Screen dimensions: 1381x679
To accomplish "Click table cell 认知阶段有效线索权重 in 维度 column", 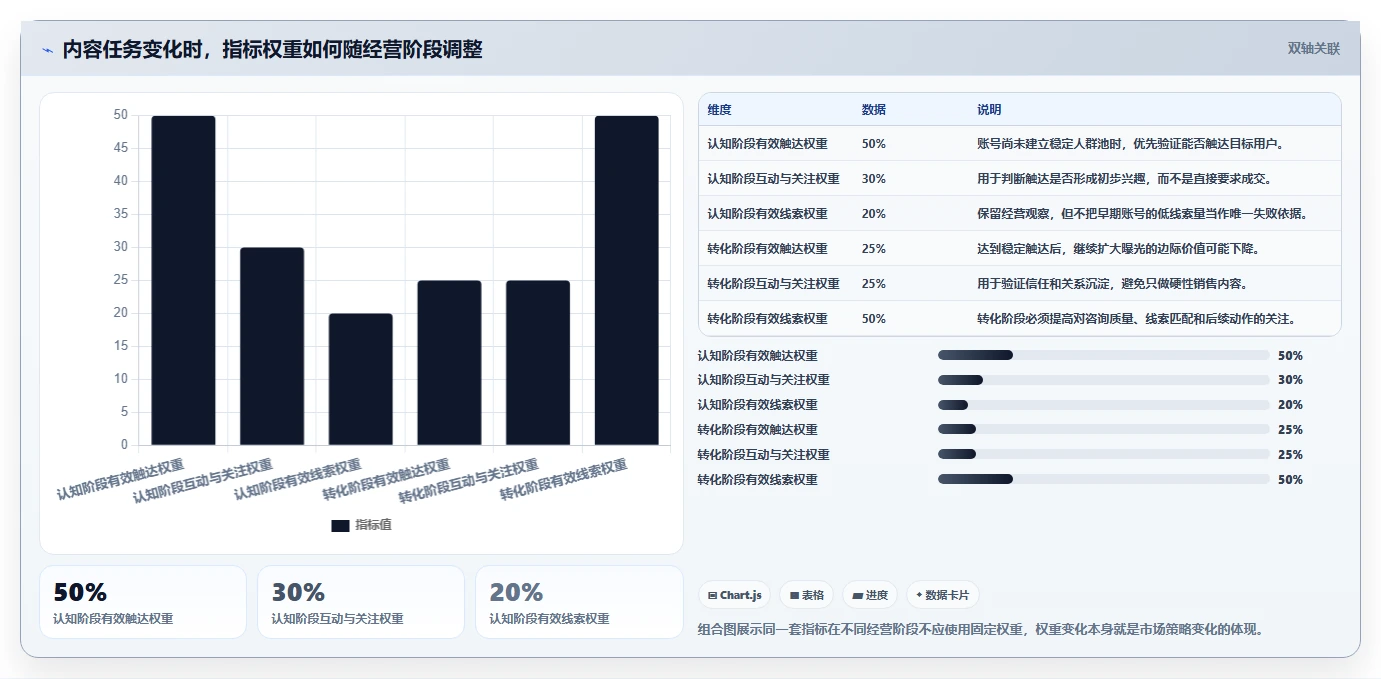I will point(767,214).
